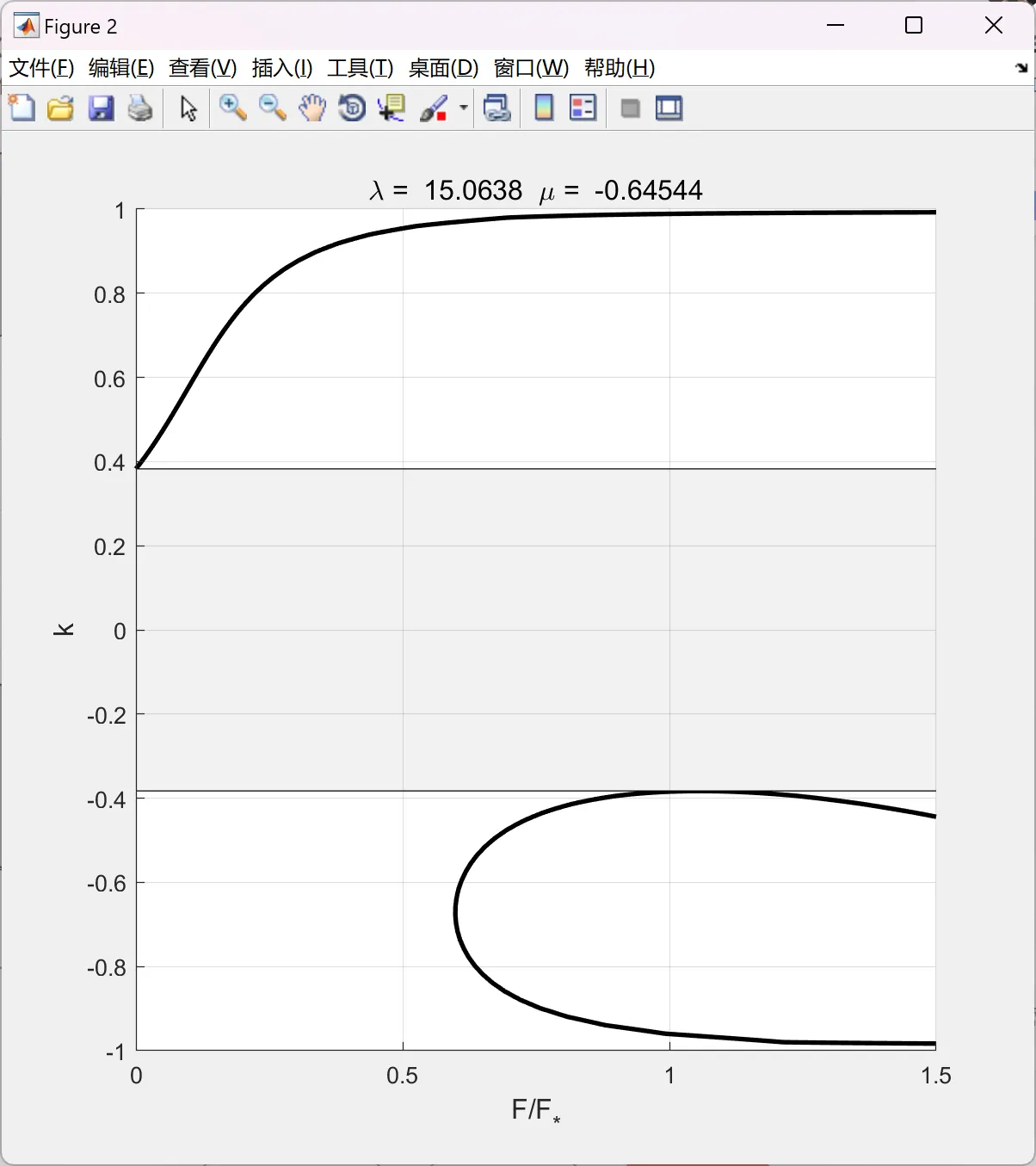This screenshot has height=1166, width=1036.
Task: Click the MATLAB logo in the title bar
Action: 26,26
